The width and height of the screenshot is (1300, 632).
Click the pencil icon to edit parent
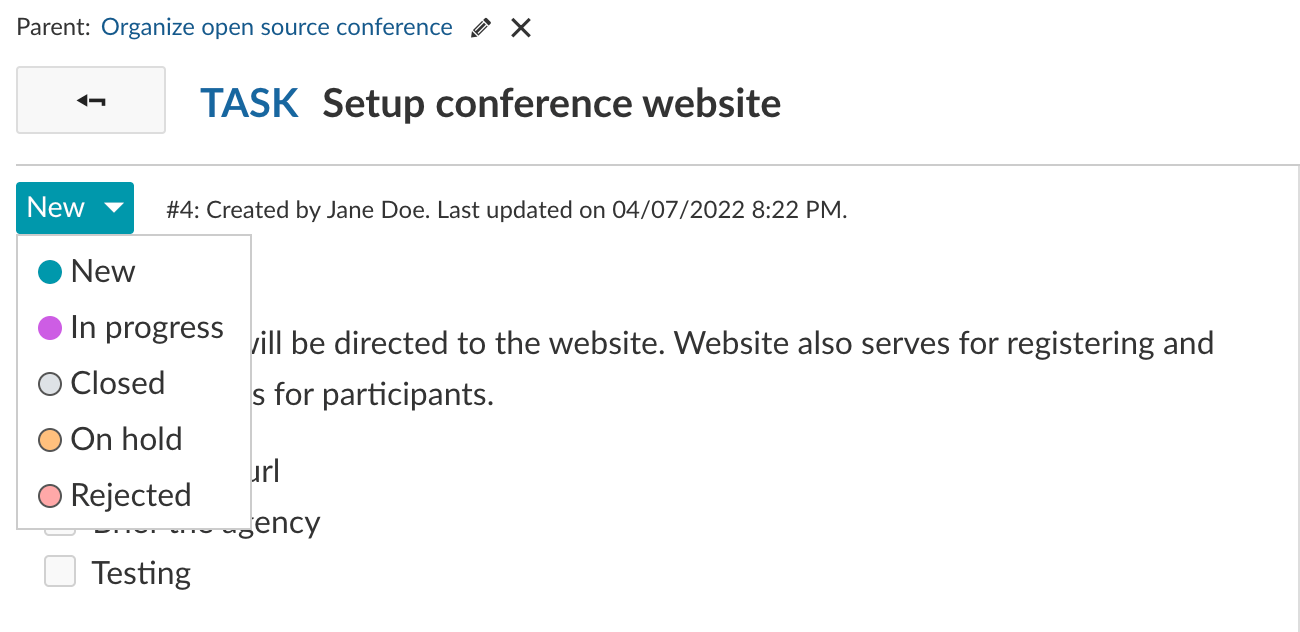(481, 28)
